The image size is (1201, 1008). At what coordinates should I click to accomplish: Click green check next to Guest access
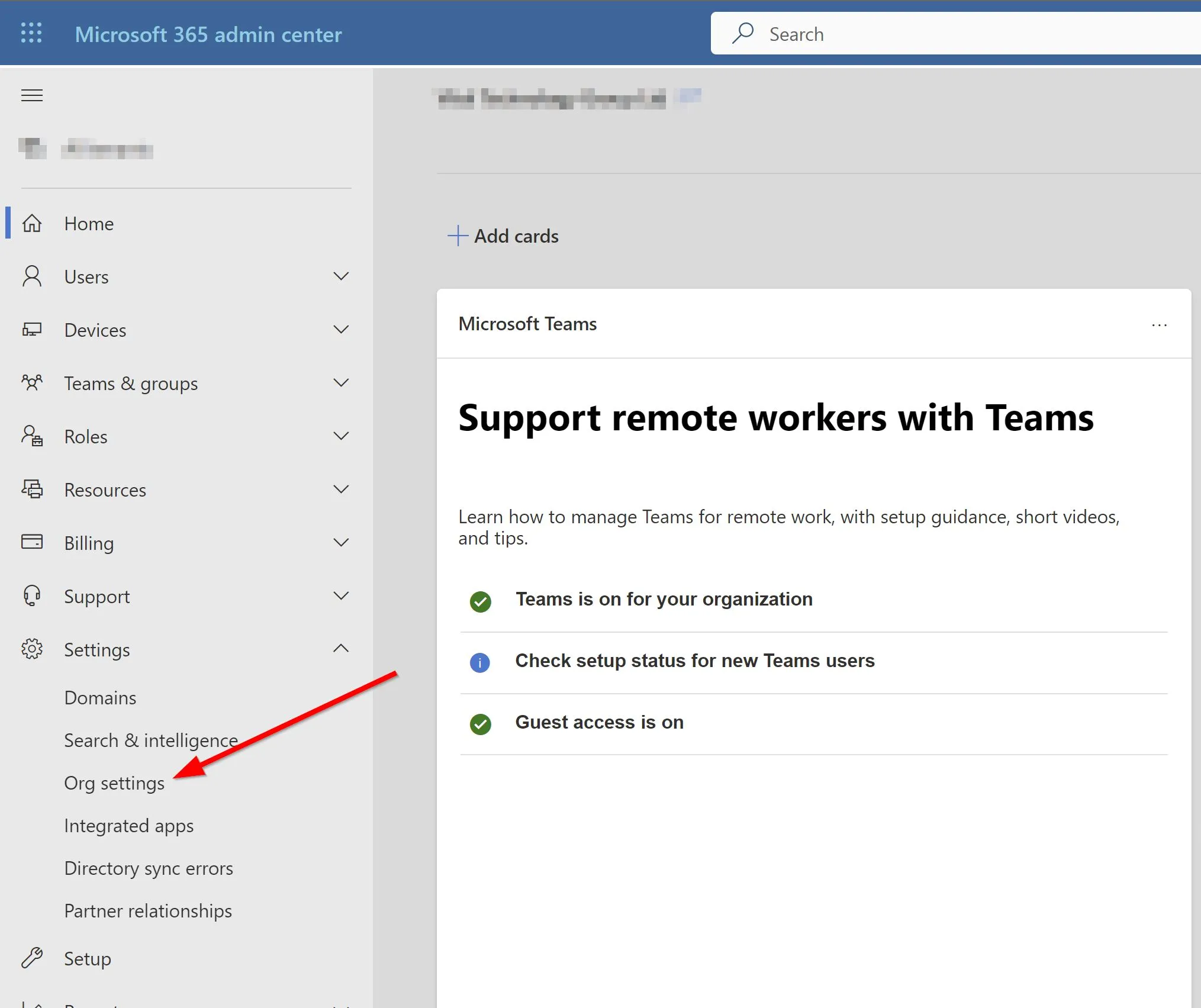[480, 724]
